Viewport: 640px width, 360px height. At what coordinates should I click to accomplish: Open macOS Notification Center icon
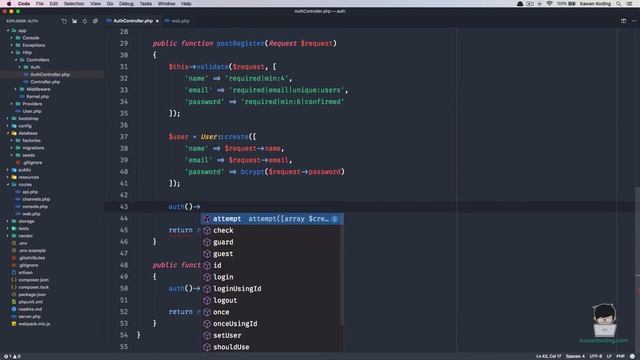tap(629, 4)
